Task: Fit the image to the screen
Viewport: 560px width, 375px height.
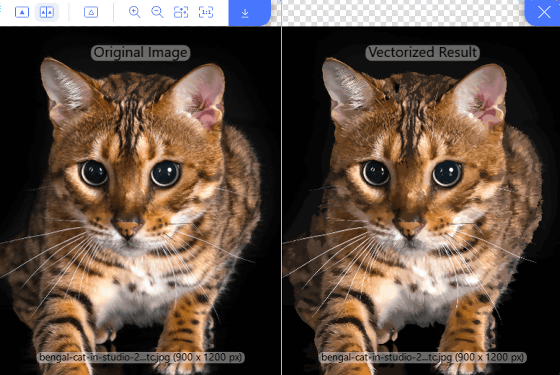Action: [x=181, y=12]
